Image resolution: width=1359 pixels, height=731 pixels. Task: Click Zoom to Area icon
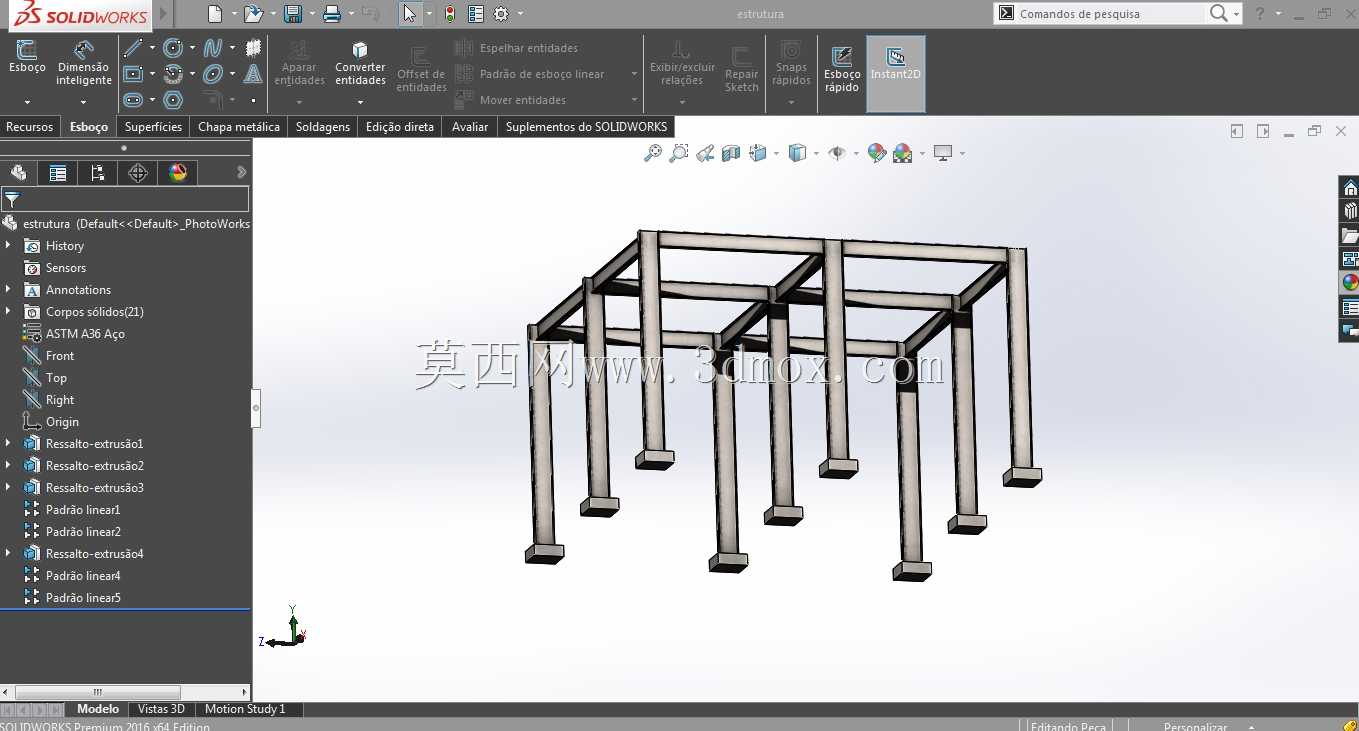(679, 153)
